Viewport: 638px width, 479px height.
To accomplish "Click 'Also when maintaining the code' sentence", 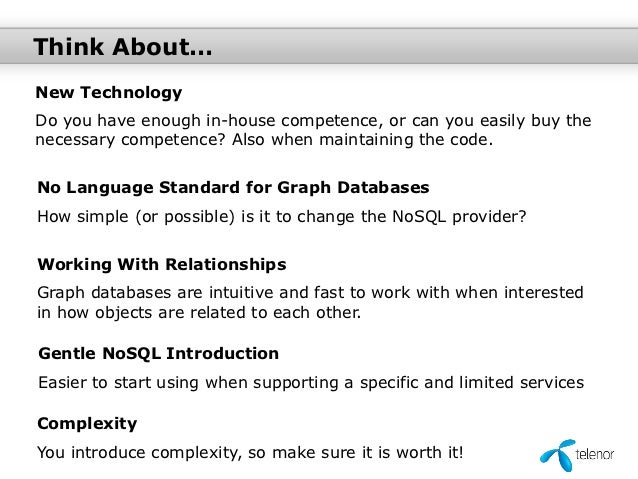I will 363,140.
